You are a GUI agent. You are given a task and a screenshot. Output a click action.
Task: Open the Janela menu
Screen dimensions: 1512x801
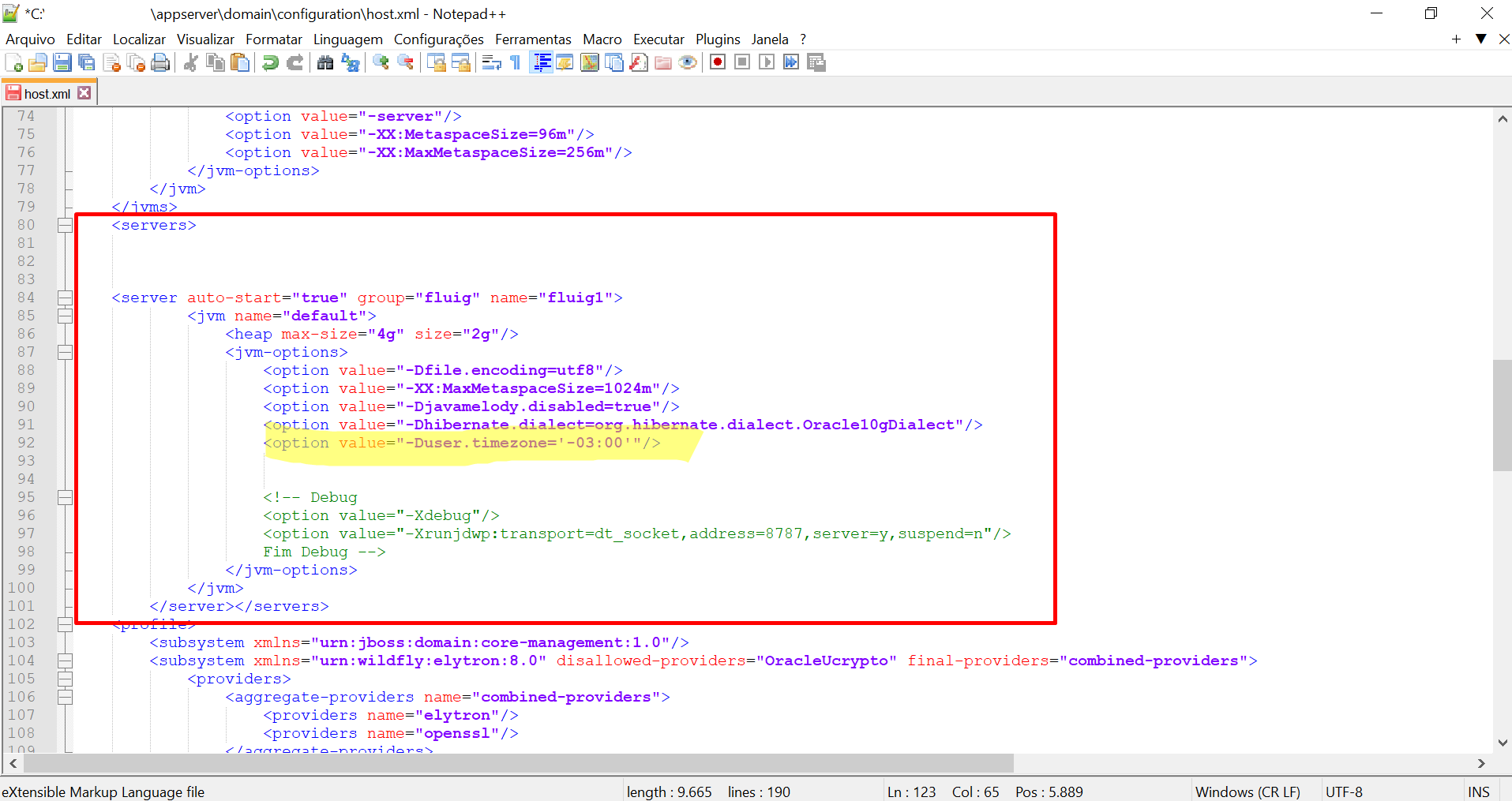tap(770, 39)
